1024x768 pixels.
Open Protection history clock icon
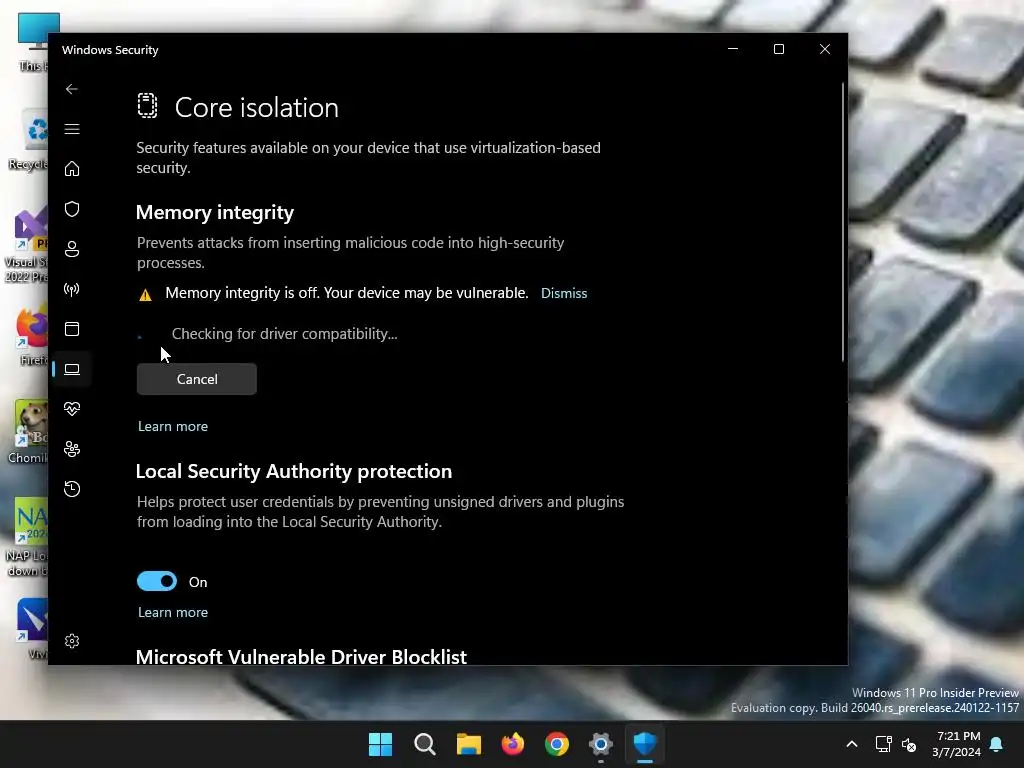click(72, 488)
